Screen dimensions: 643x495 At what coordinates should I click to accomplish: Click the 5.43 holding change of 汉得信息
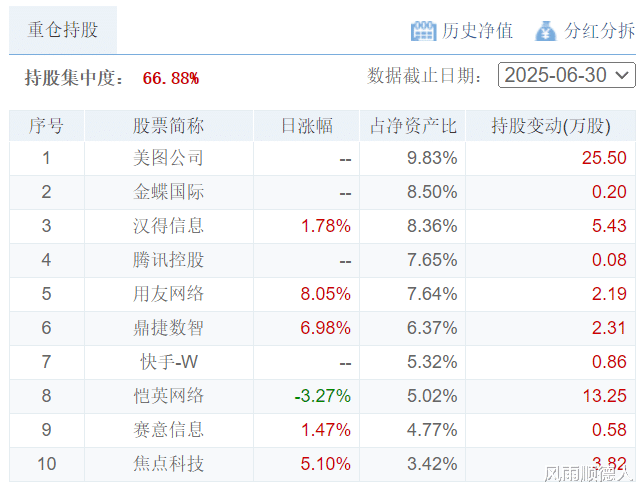click(x=609, y=226)
